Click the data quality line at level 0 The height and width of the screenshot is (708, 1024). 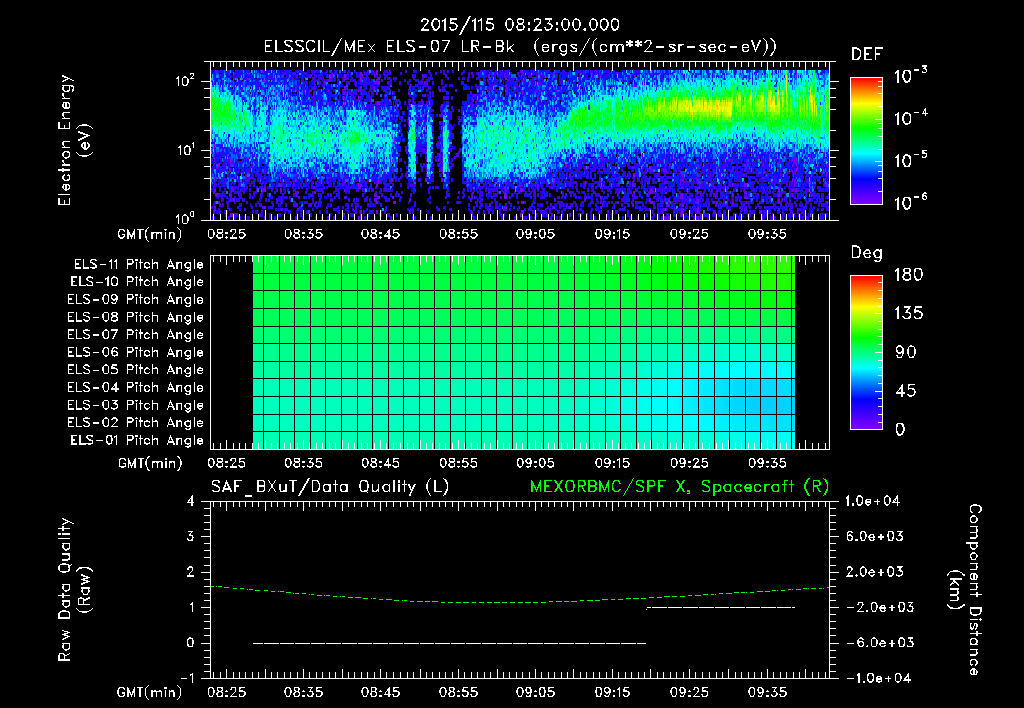pyautogui.click(x=449, y=643)
